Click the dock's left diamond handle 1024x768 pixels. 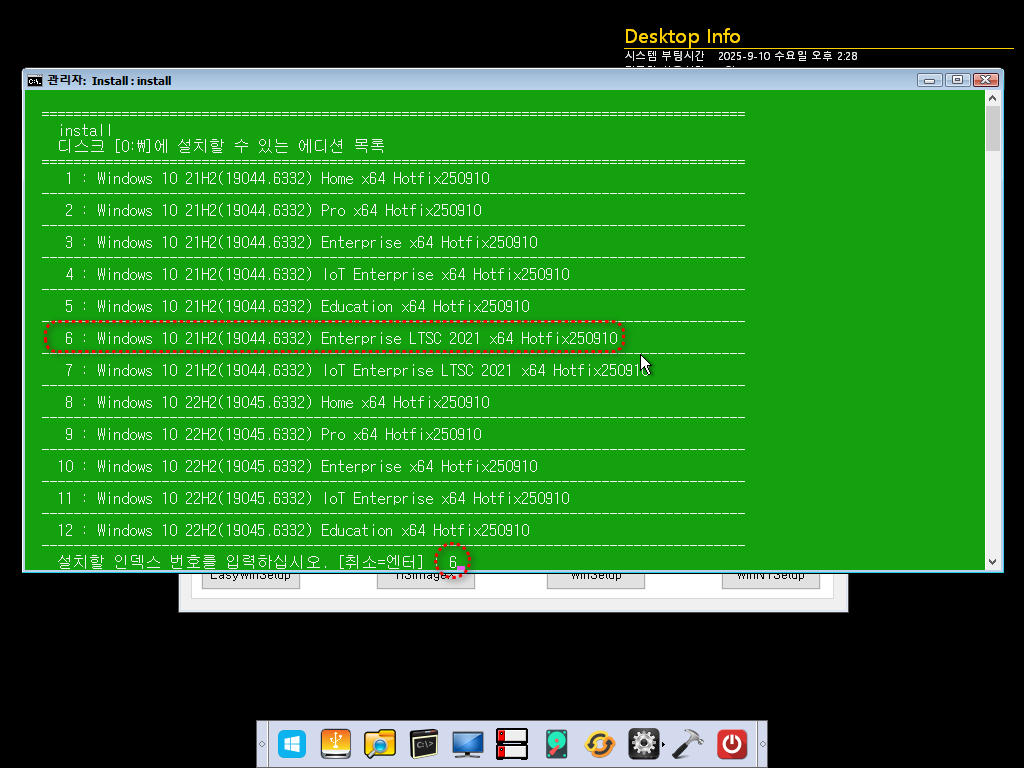(x=263, y=744)
